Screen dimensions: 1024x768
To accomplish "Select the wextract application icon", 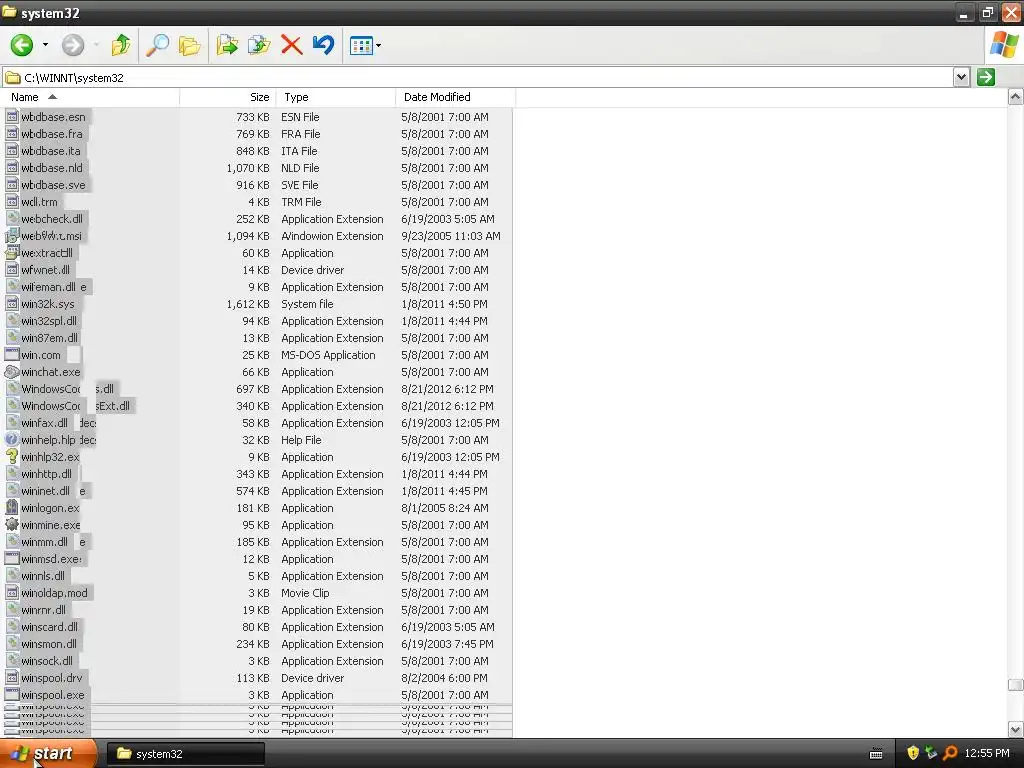I will (11, 253).
